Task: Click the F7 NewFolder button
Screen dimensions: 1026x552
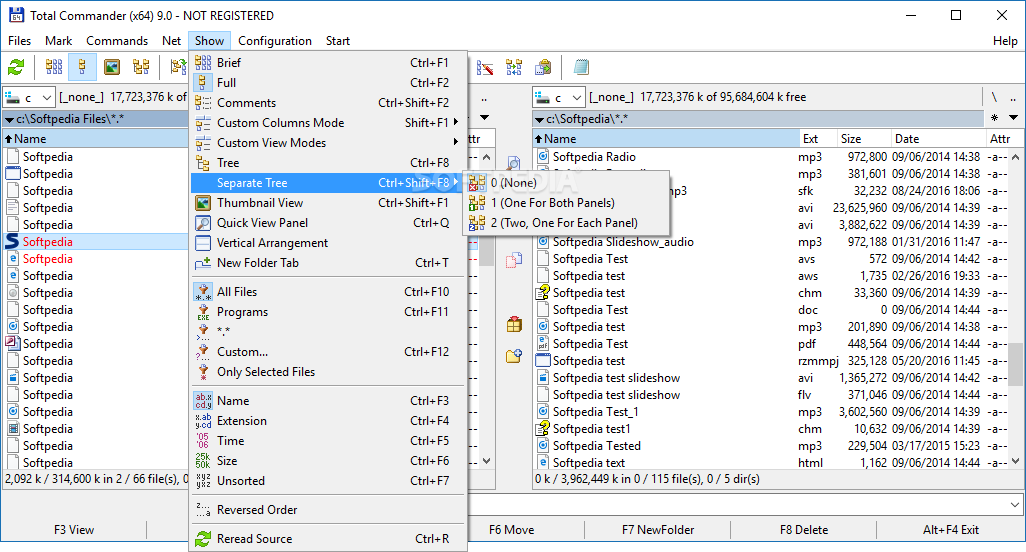Action: point(658,530)
